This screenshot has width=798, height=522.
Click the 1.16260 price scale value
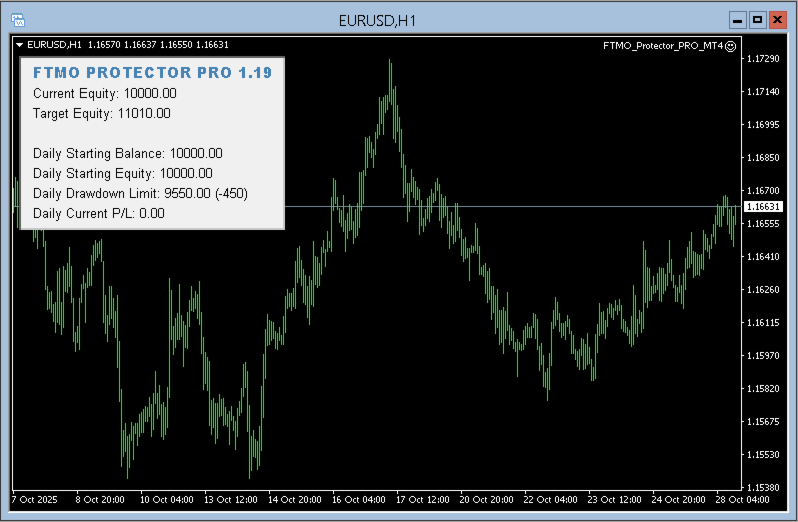point(763,290)
